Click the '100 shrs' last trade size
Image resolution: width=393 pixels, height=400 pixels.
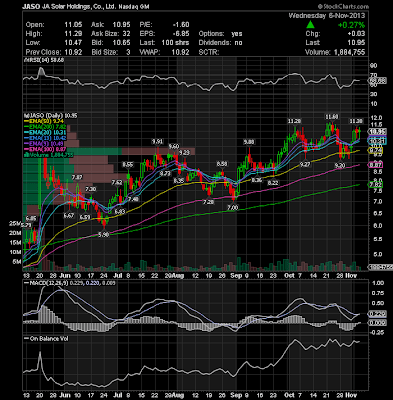[x=175, y=43]
